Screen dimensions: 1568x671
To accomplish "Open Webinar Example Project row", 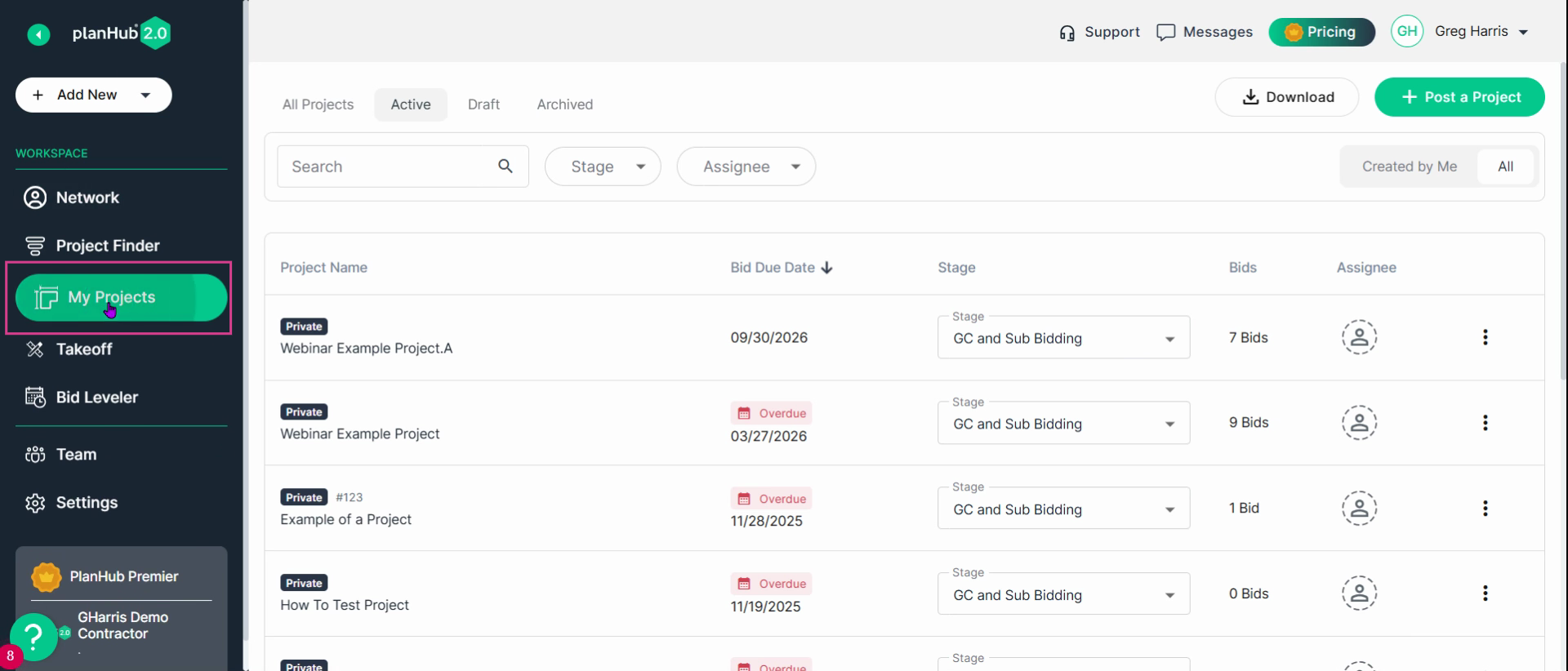I will [x=359, y=434].
